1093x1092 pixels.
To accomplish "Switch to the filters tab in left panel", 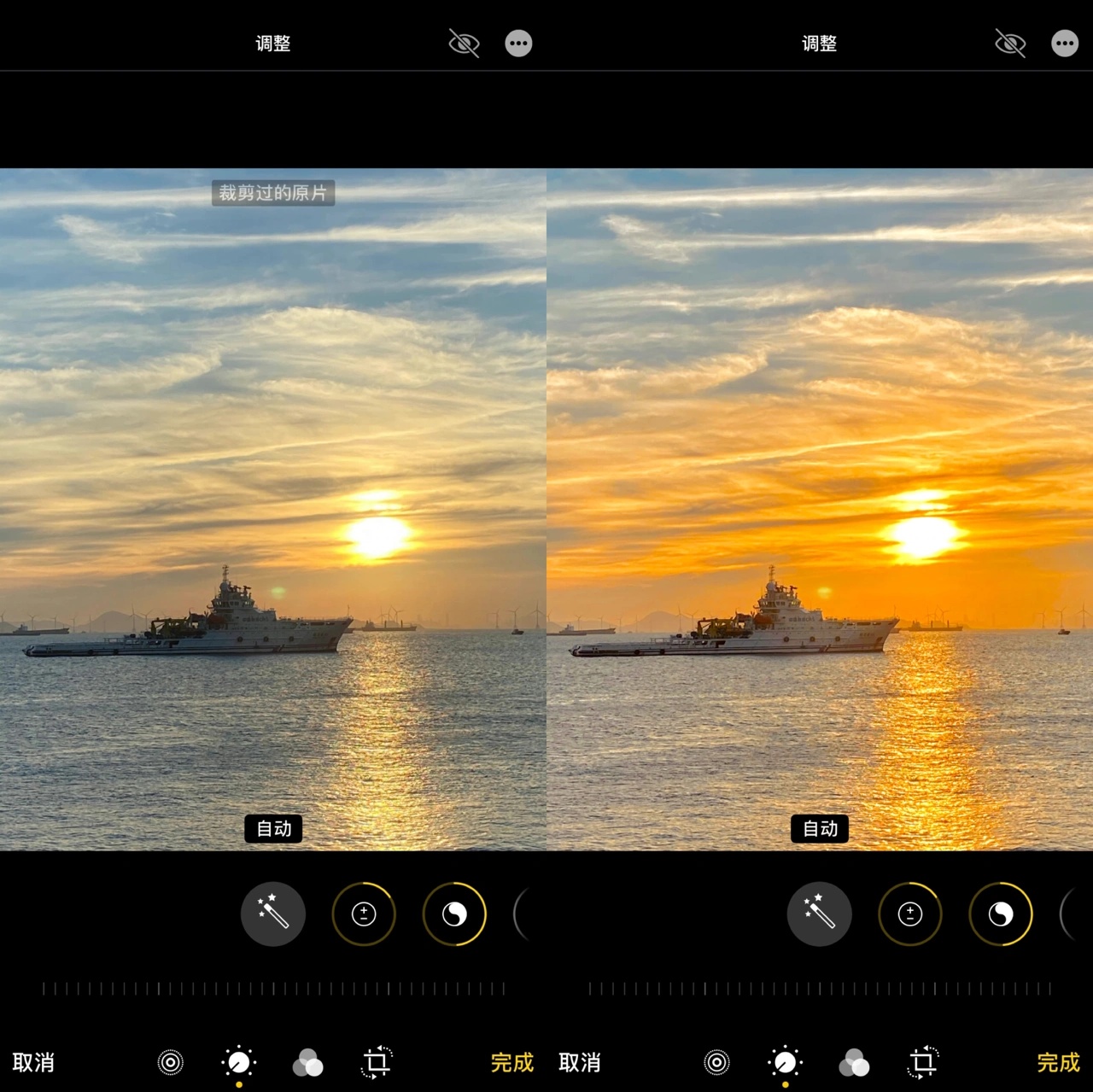I will 307,1063.
